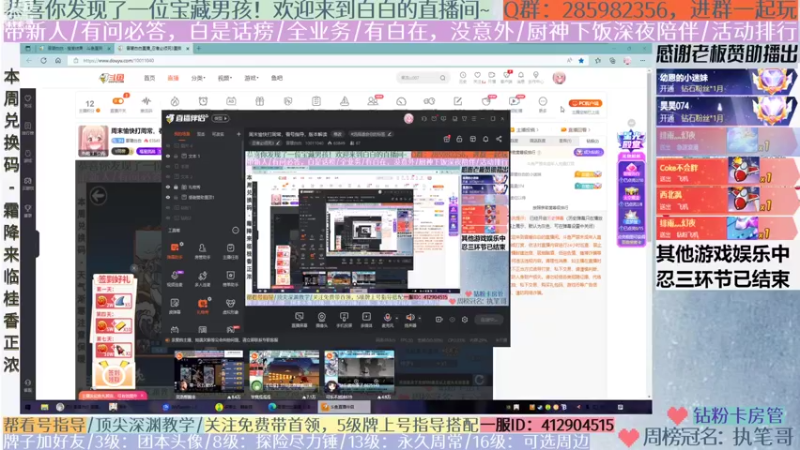The height and width of the screenshot is (450, 800).
Task: Open the bear-face virtual avatar tool
Action: tap(231, 306)
